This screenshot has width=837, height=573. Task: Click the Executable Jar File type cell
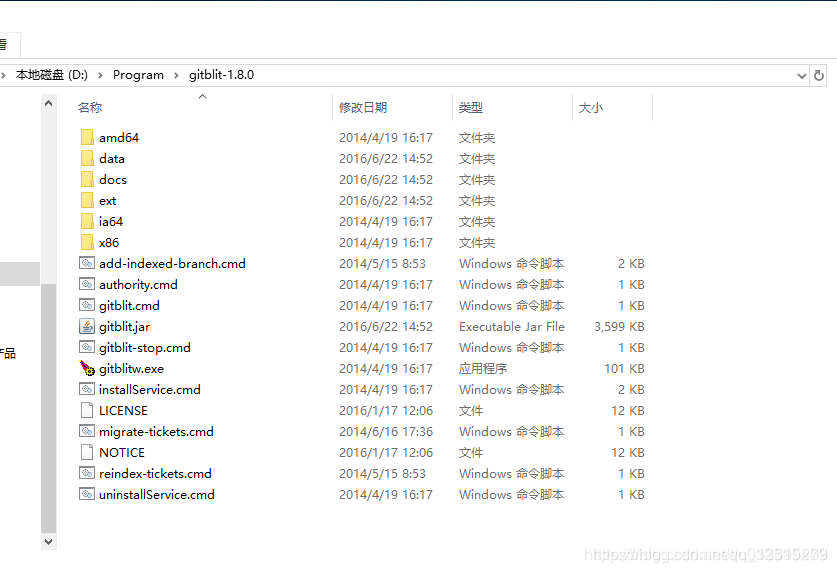[x=512, y=326]
